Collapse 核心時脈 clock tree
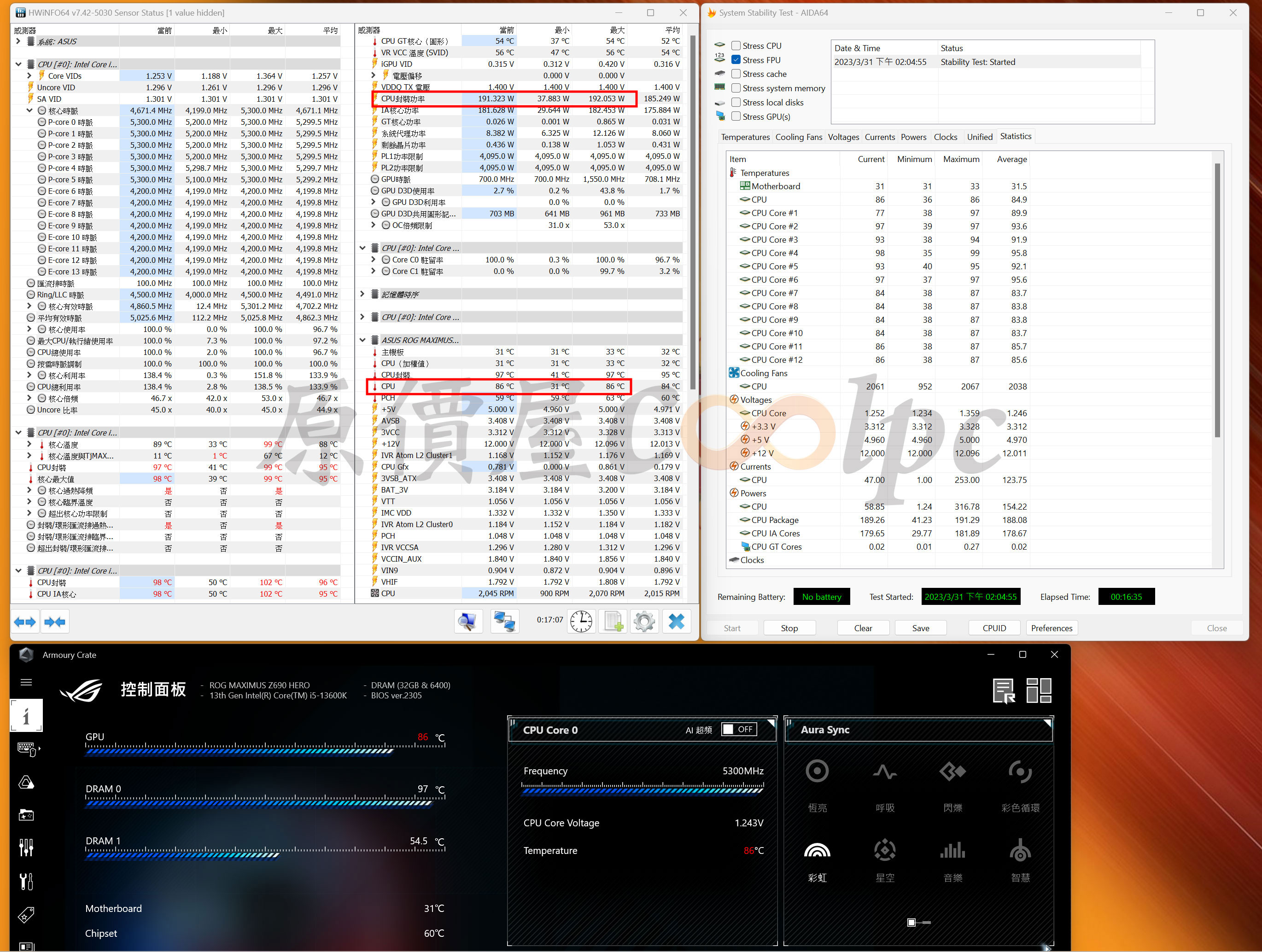The height and width of the screenshot is (952, 1262). 29,110
